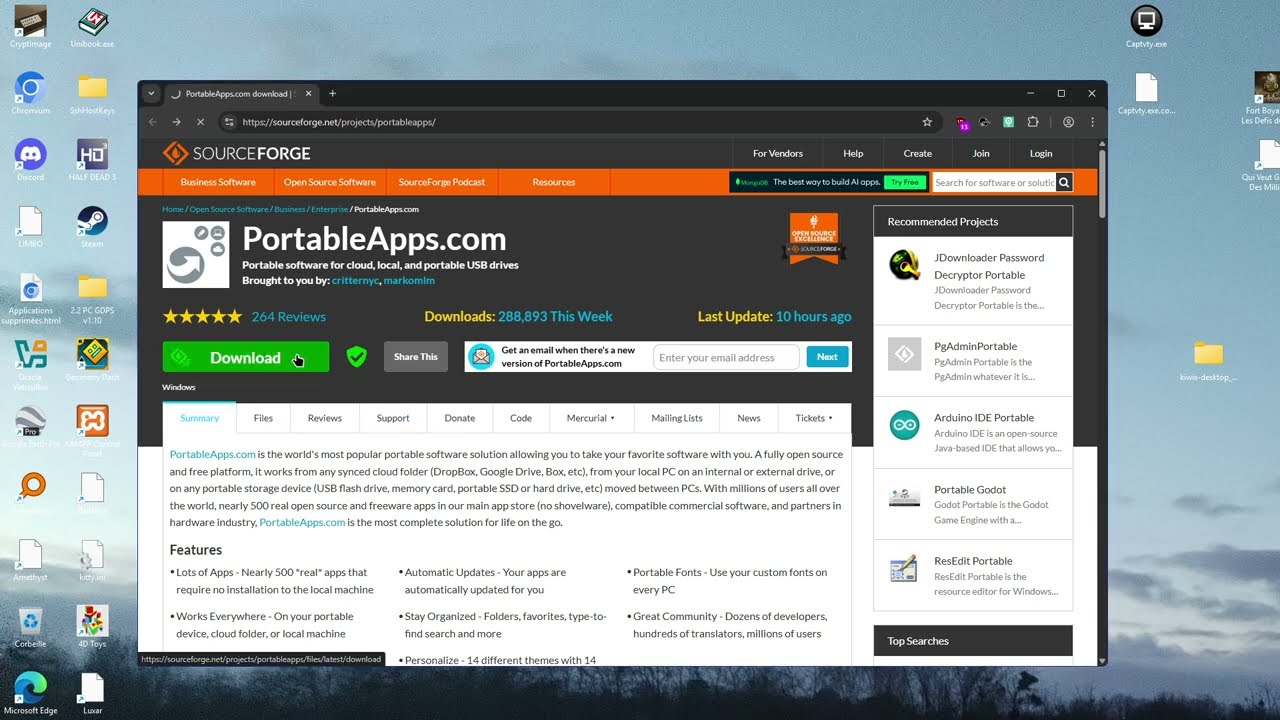Switch to the Summary tab
Screen dimensions: 1280x720
tap(199, 418)
